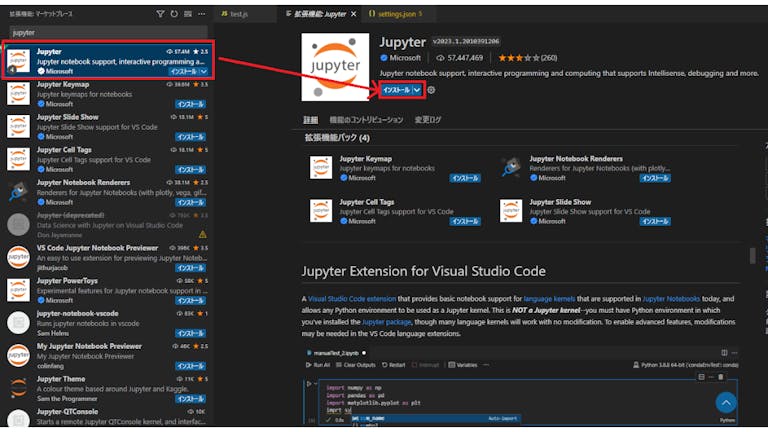Follow the language kernels link
The image size is (768, 432).
549,299
